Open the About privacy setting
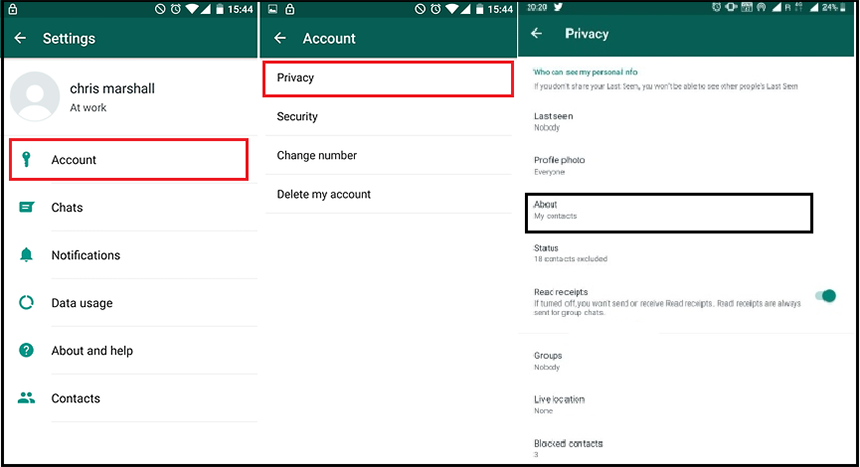This screenshot has height=467, width=860. (669, 212)
